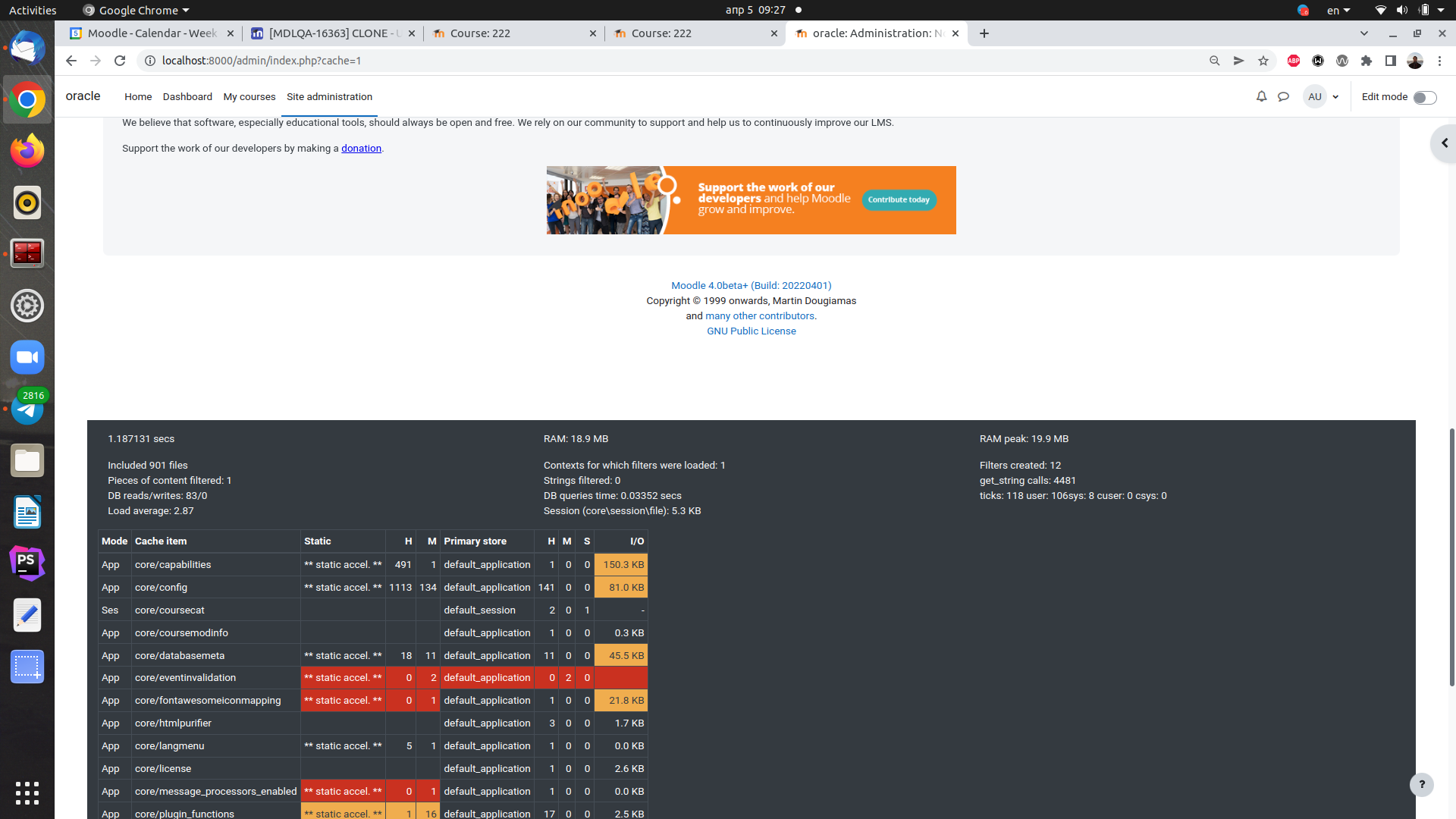1456x819 pixels.
Task: Open Moodle messaging drawer icon
Action: coord(1283,96)
